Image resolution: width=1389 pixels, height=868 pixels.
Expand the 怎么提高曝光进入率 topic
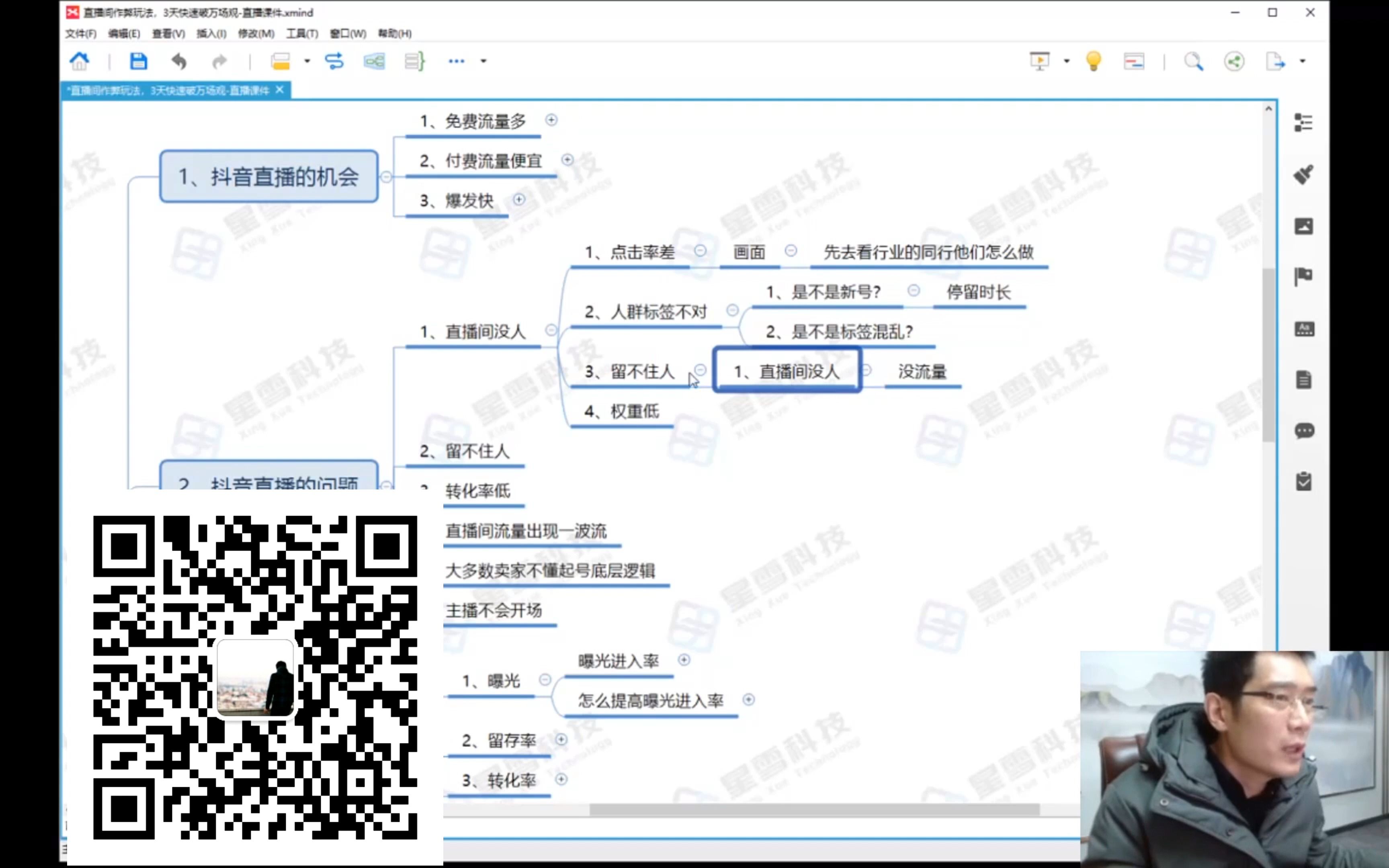[x=748, y=699]
